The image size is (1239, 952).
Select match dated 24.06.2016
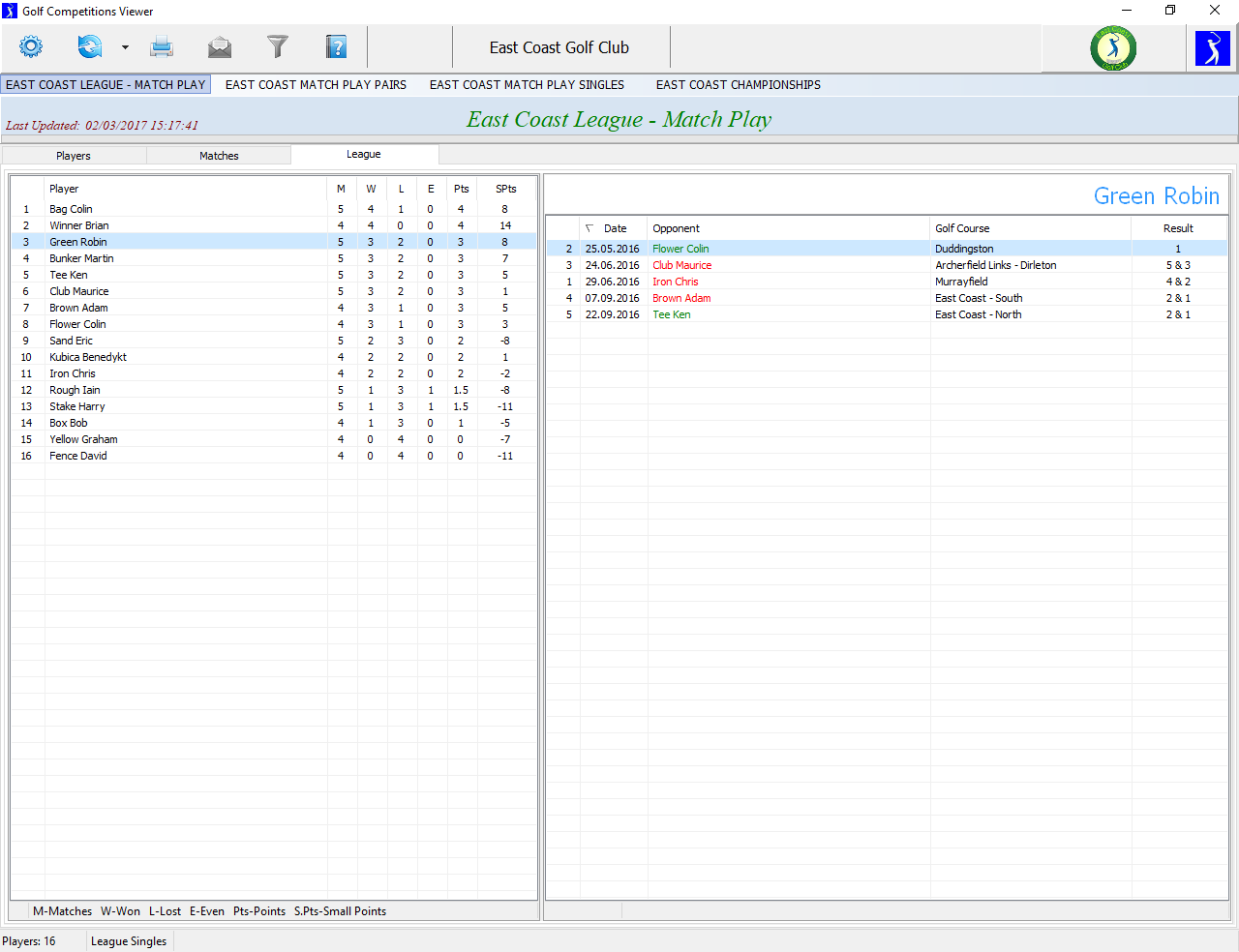pos(612,265)
